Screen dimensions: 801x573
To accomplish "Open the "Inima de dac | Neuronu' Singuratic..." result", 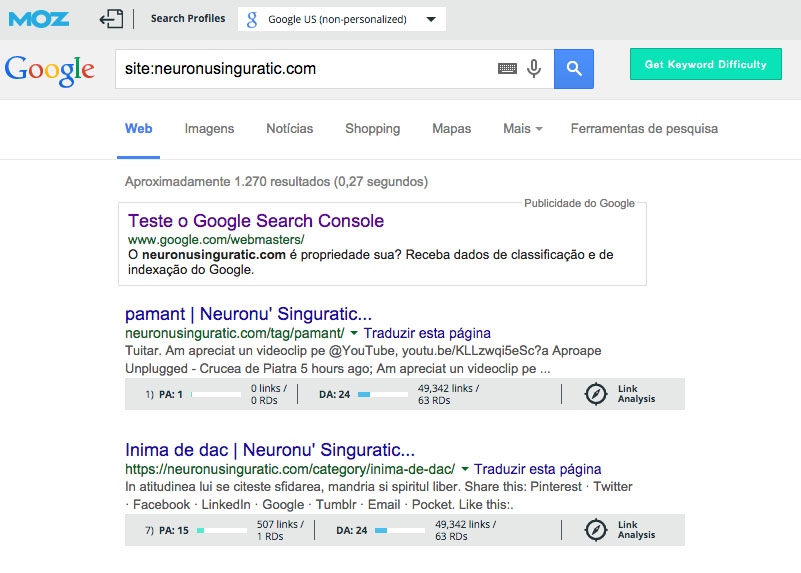I will 270,449.
